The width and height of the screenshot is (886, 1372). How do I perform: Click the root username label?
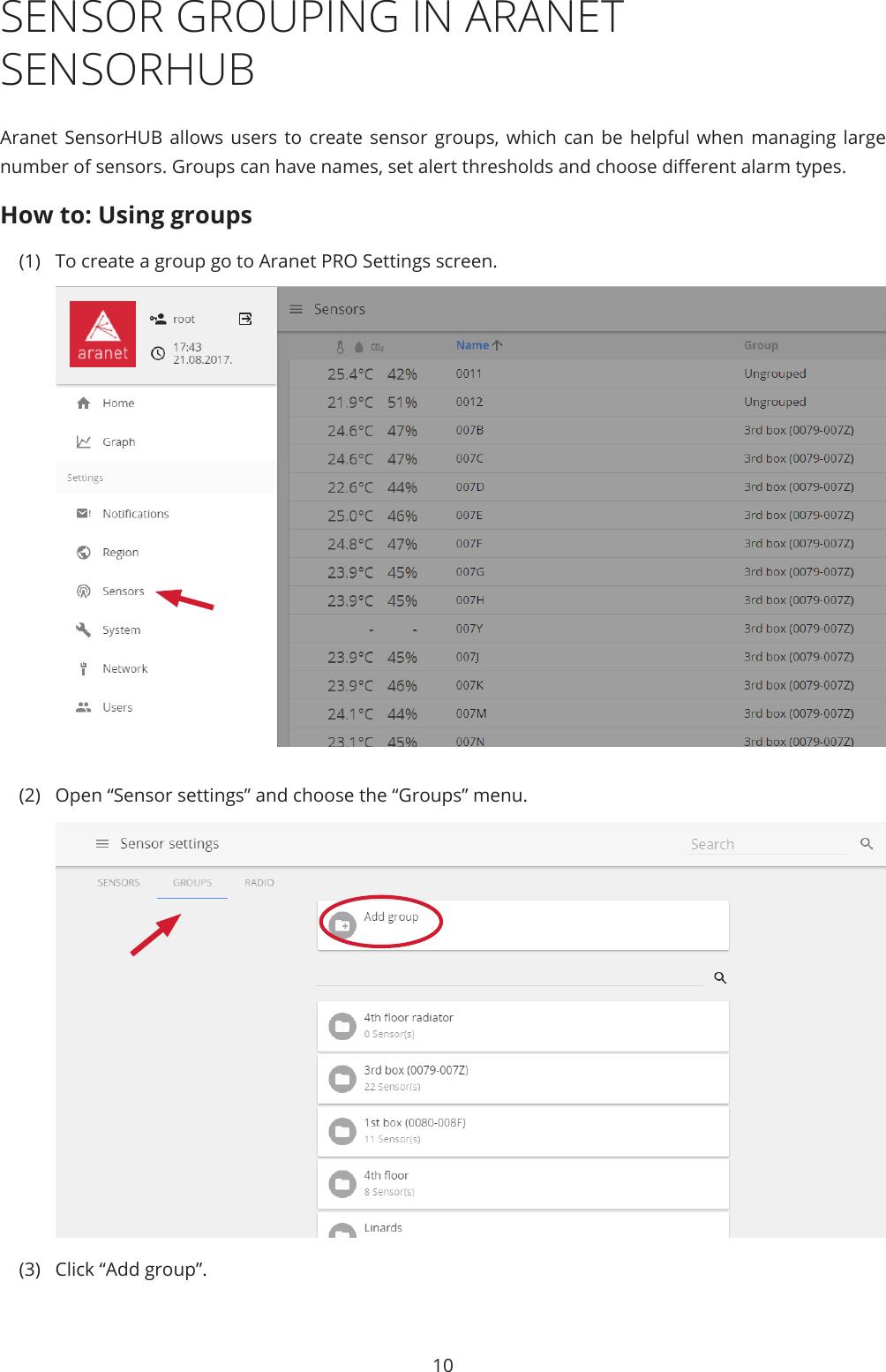point(184,319)
